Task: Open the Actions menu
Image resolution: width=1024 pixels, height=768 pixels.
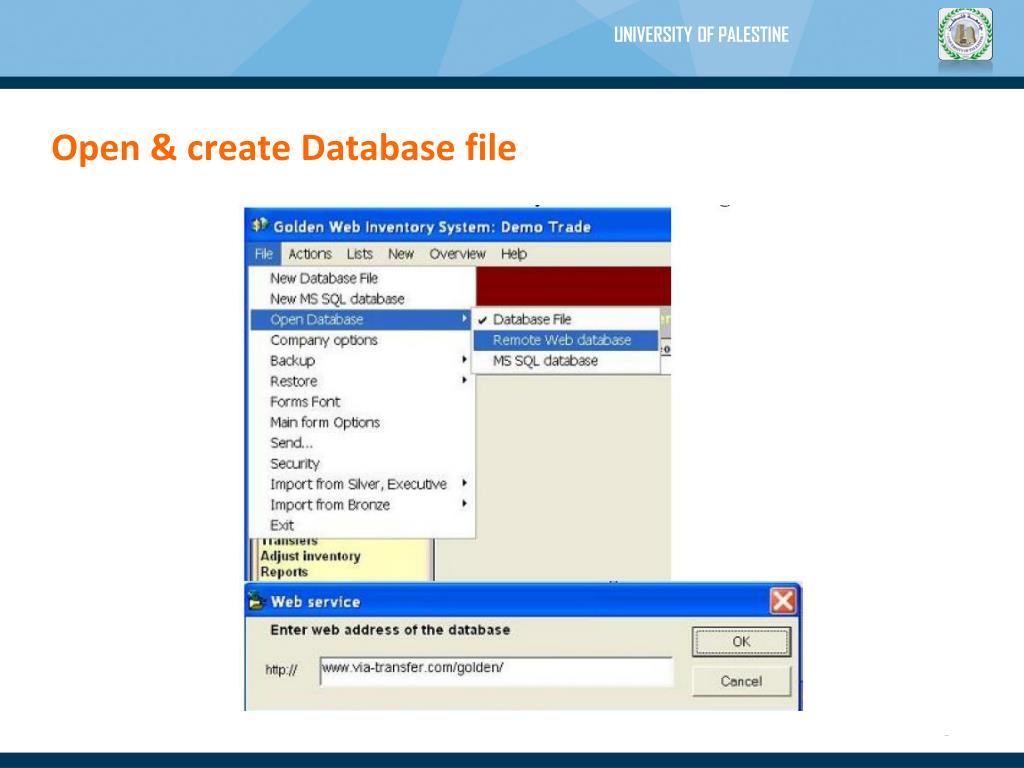Action: pos(310,254)
